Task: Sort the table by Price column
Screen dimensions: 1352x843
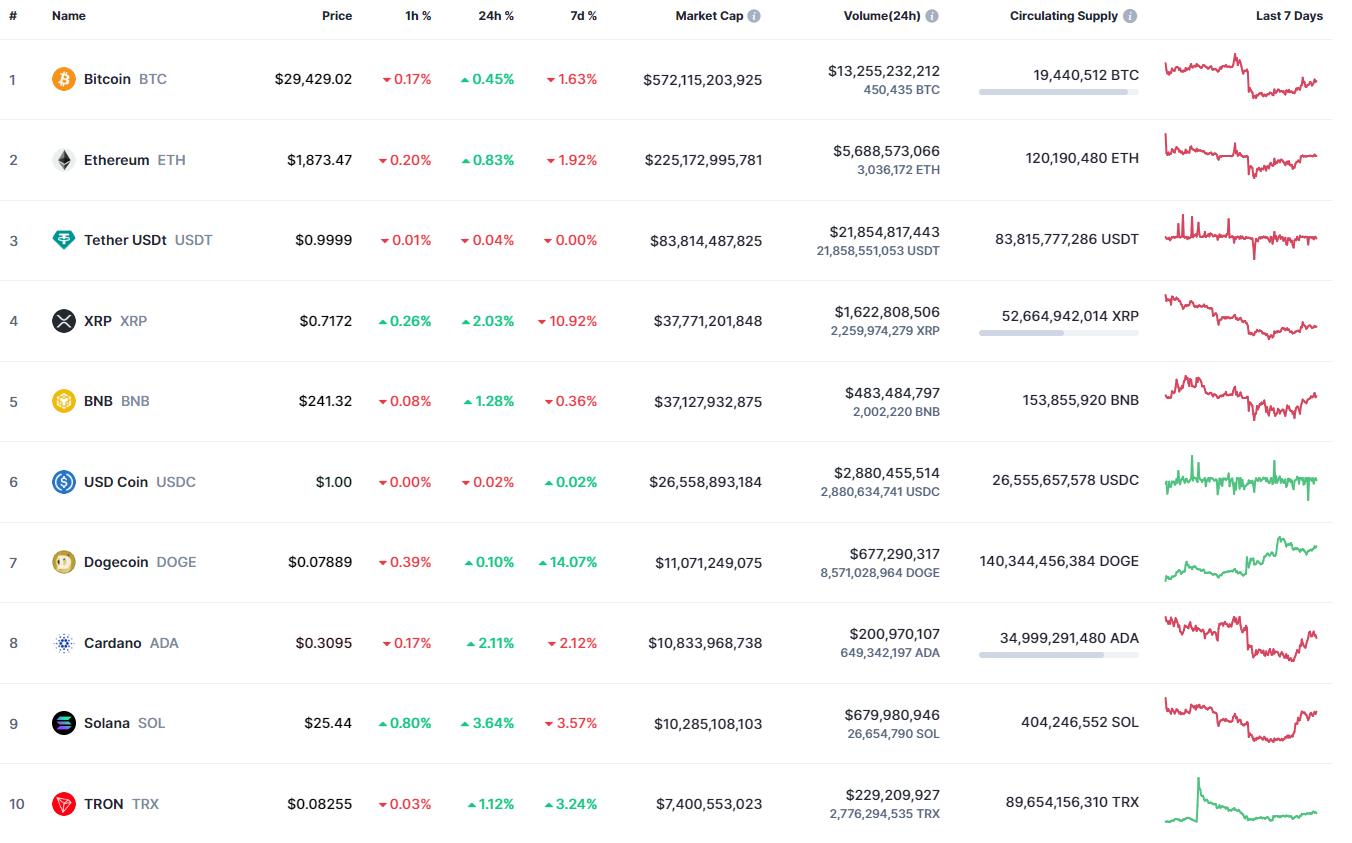Action: 337,15
